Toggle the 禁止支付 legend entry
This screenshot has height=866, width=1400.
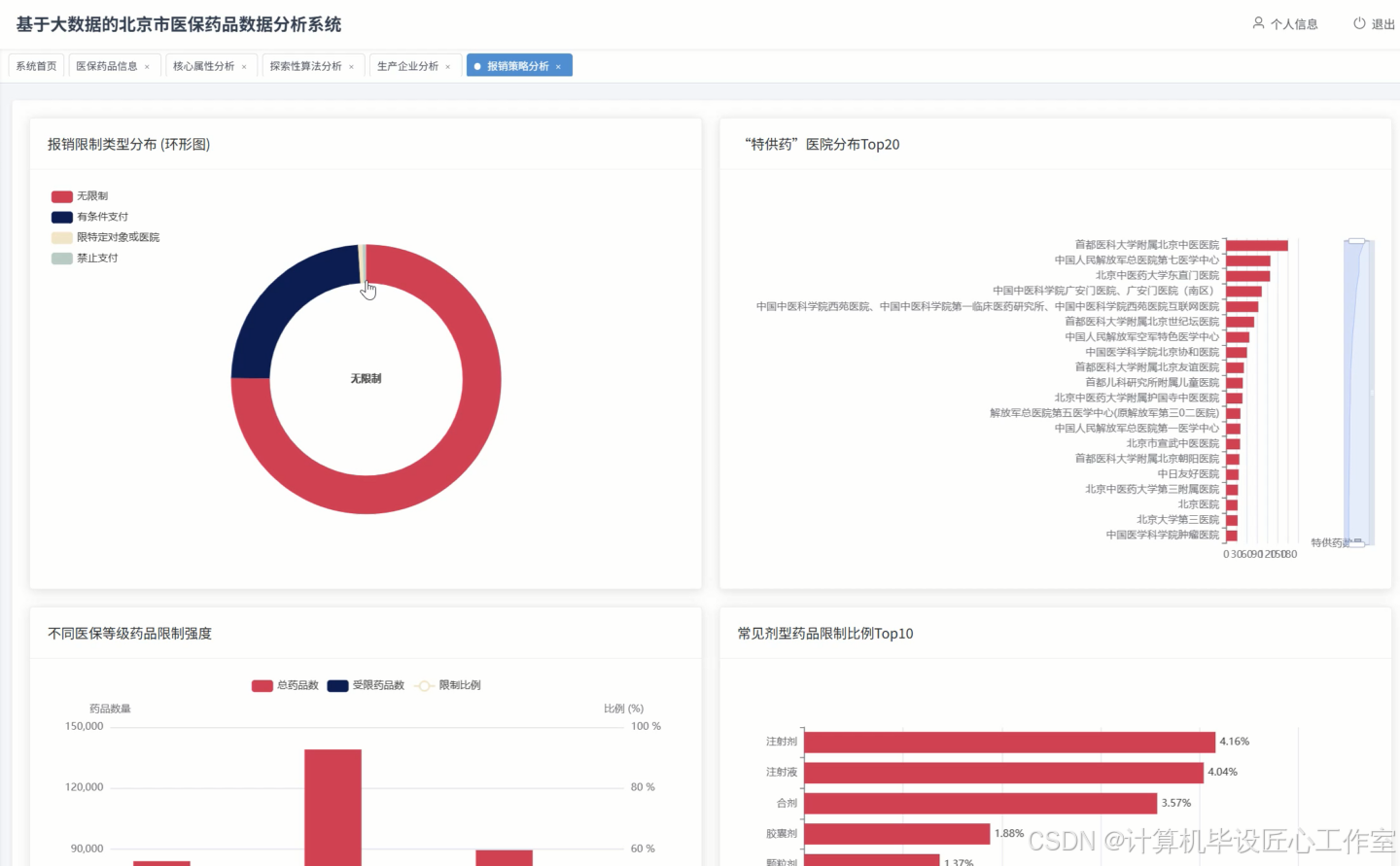click(85, 258)
